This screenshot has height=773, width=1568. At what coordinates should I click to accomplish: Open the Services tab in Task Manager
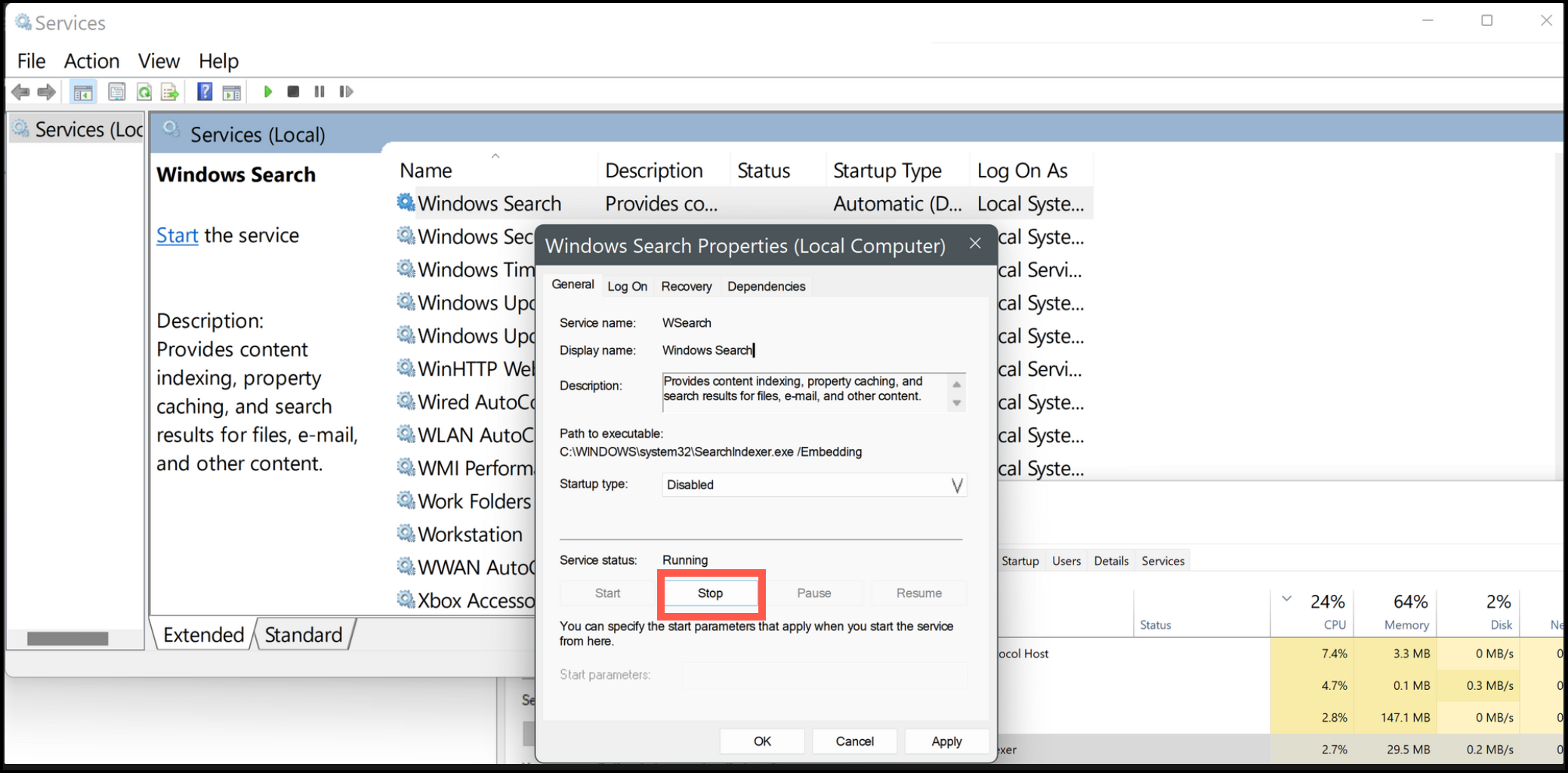pos(1162,561)
